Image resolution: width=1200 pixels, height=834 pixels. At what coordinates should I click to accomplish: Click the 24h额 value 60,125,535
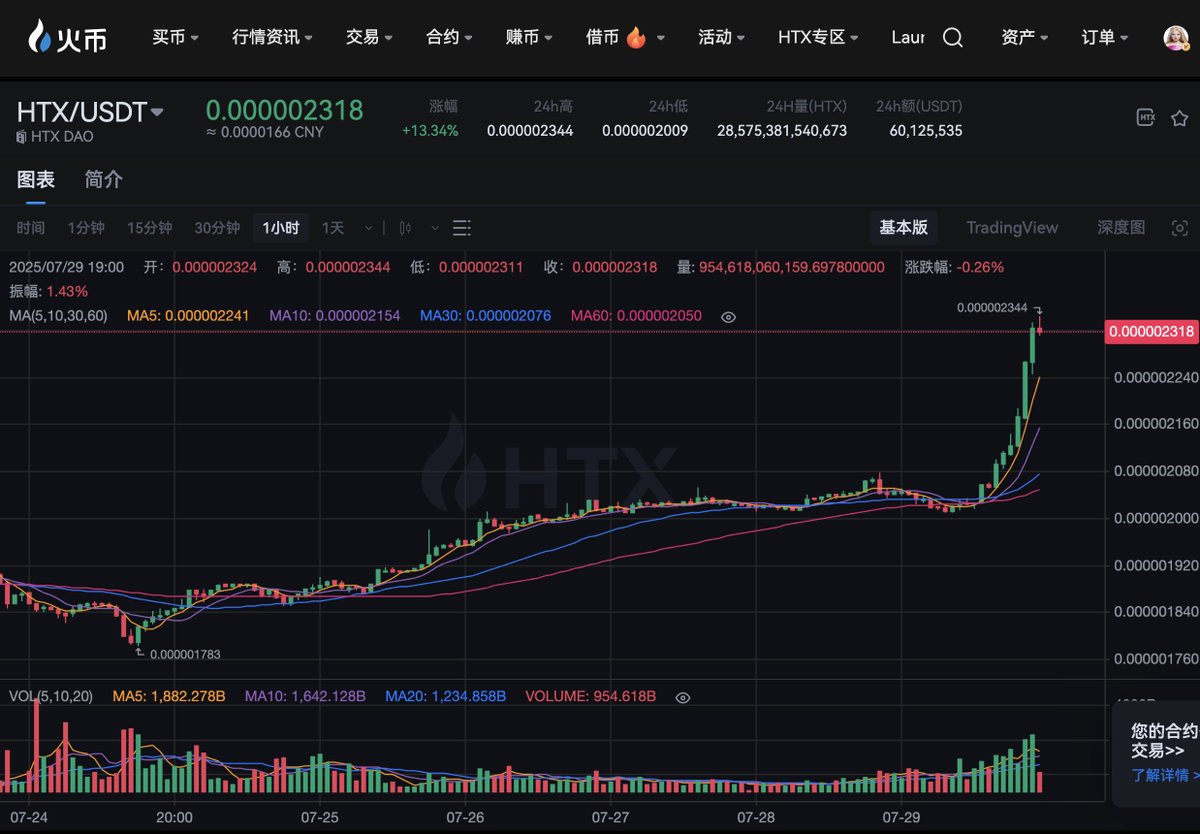pyautogui.click(x=926, y=131)
